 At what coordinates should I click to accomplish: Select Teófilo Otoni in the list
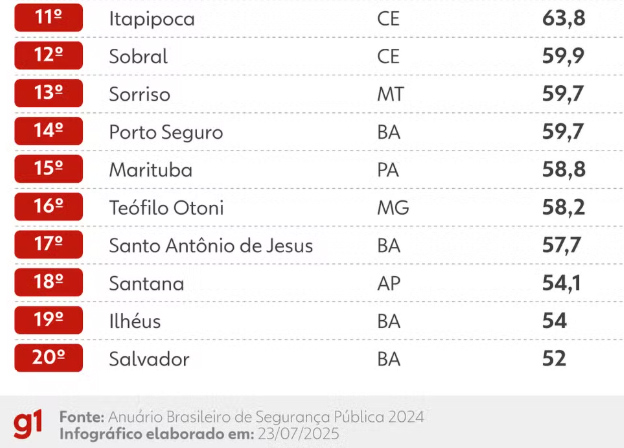pyautogui.click(x=166, y=208)
